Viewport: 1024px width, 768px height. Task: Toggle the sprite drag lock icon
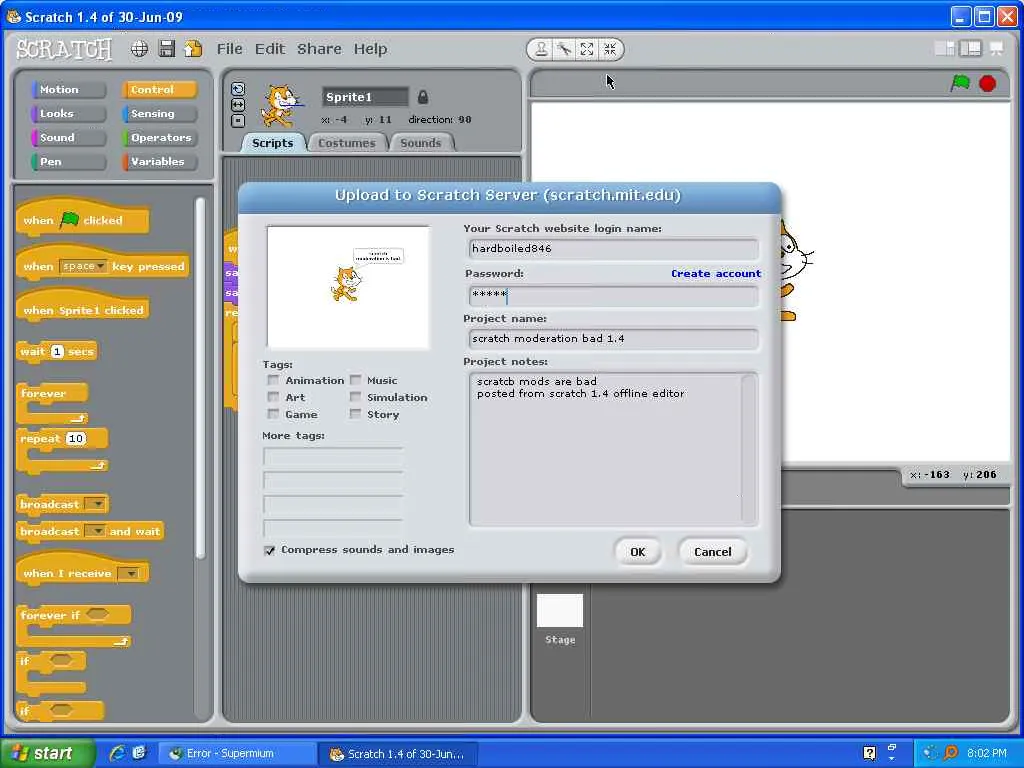pyautogui.click(x=423, y=97)
